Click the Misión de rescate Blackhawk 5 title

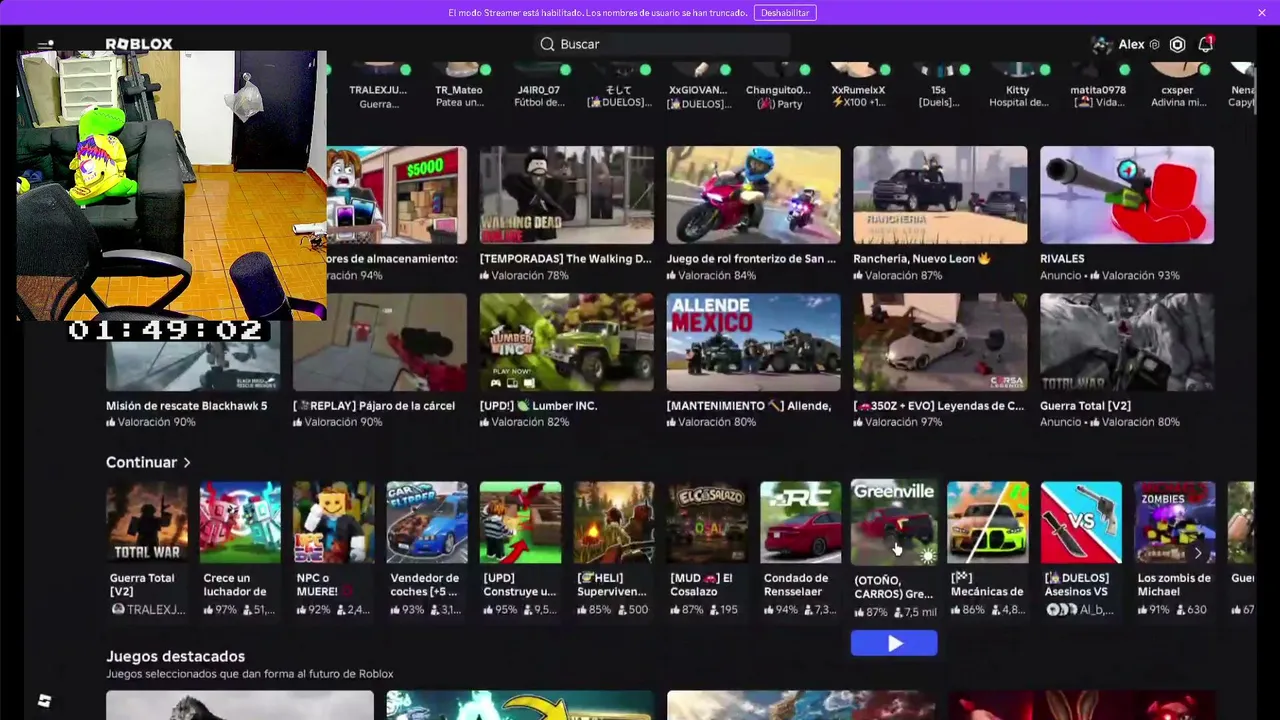pyautogui.click(x=187, y=406)
